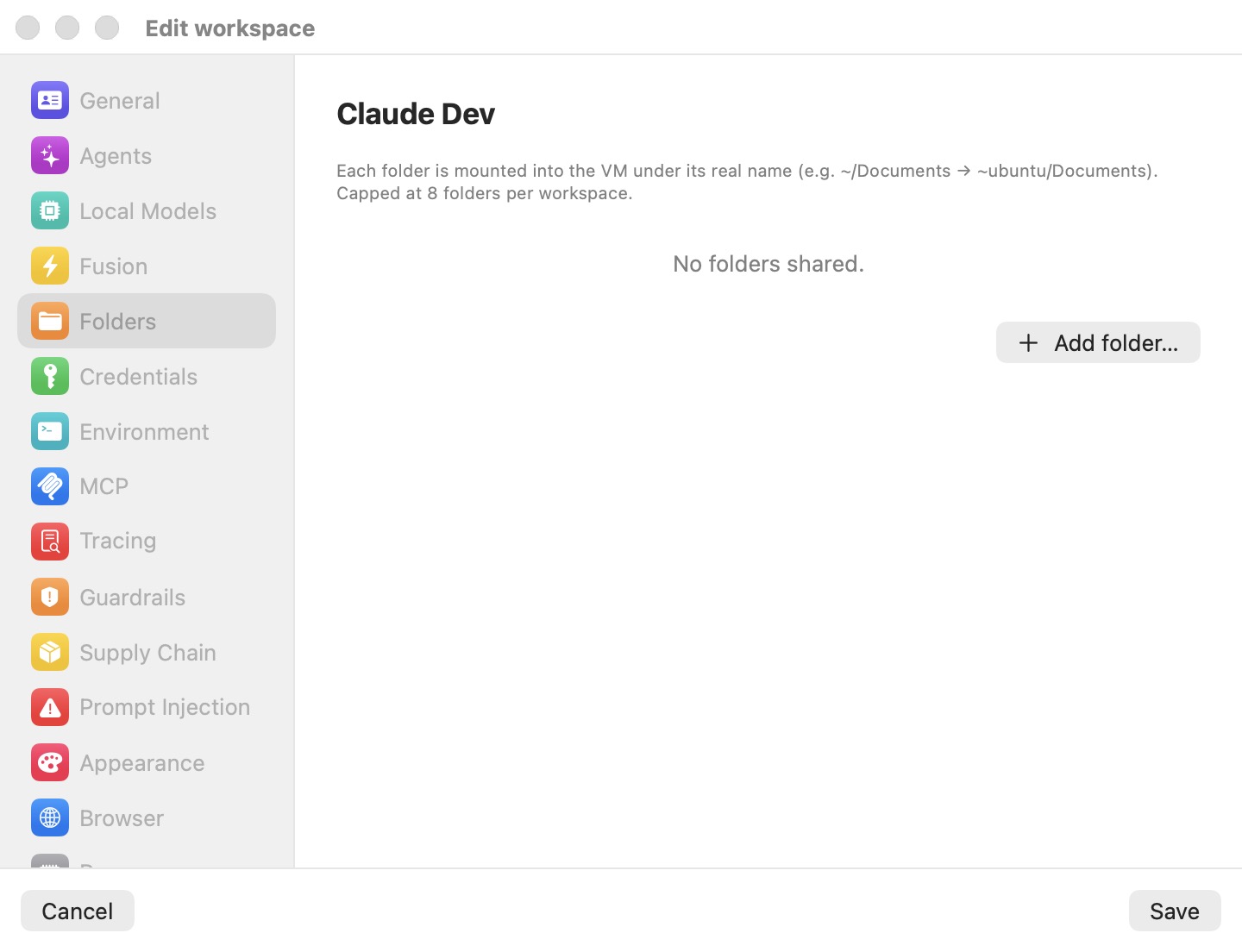This screenshot has height=952, width=1242.
Task: Click the Environment terminal icon
Action: pyautogui.click(x=50, y=431)
